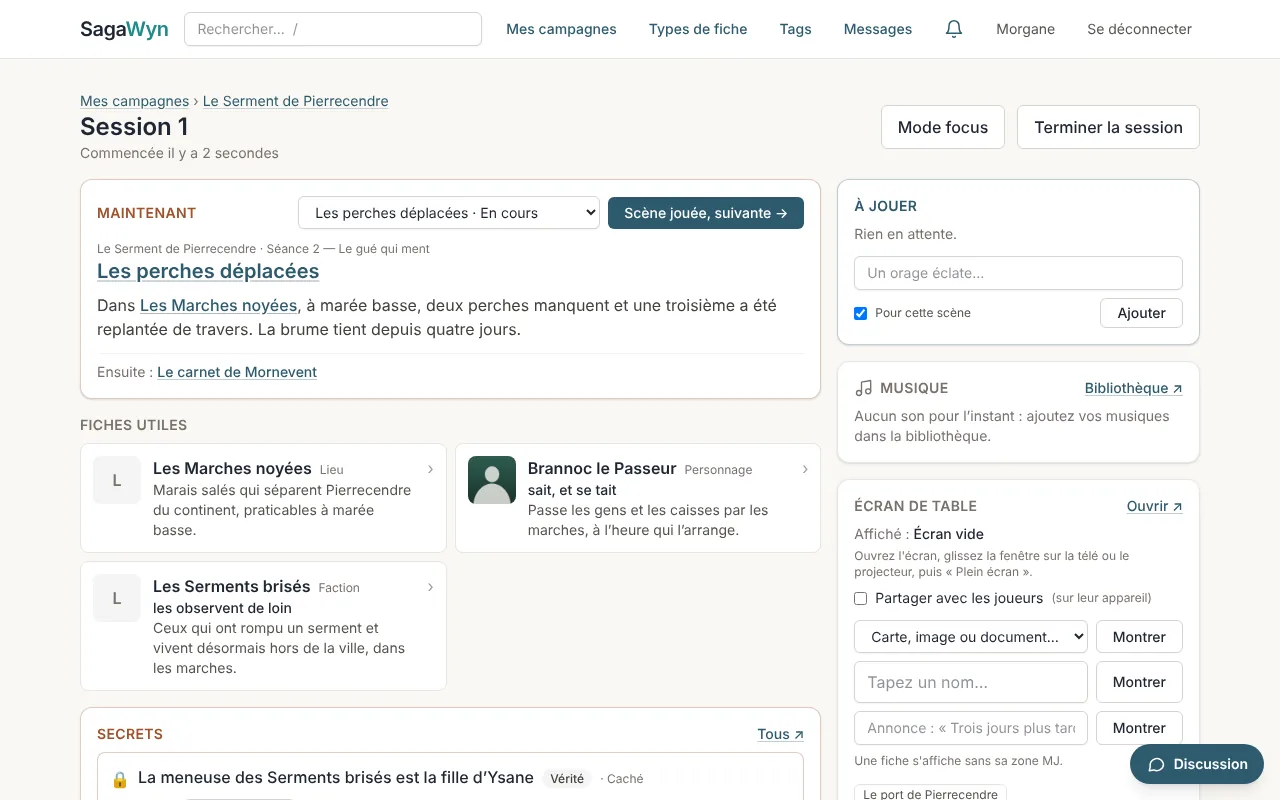Viewport: 1280px width, 800px height.
Task: Click the lock icon on the hidden secret
Action: point(120,779)
